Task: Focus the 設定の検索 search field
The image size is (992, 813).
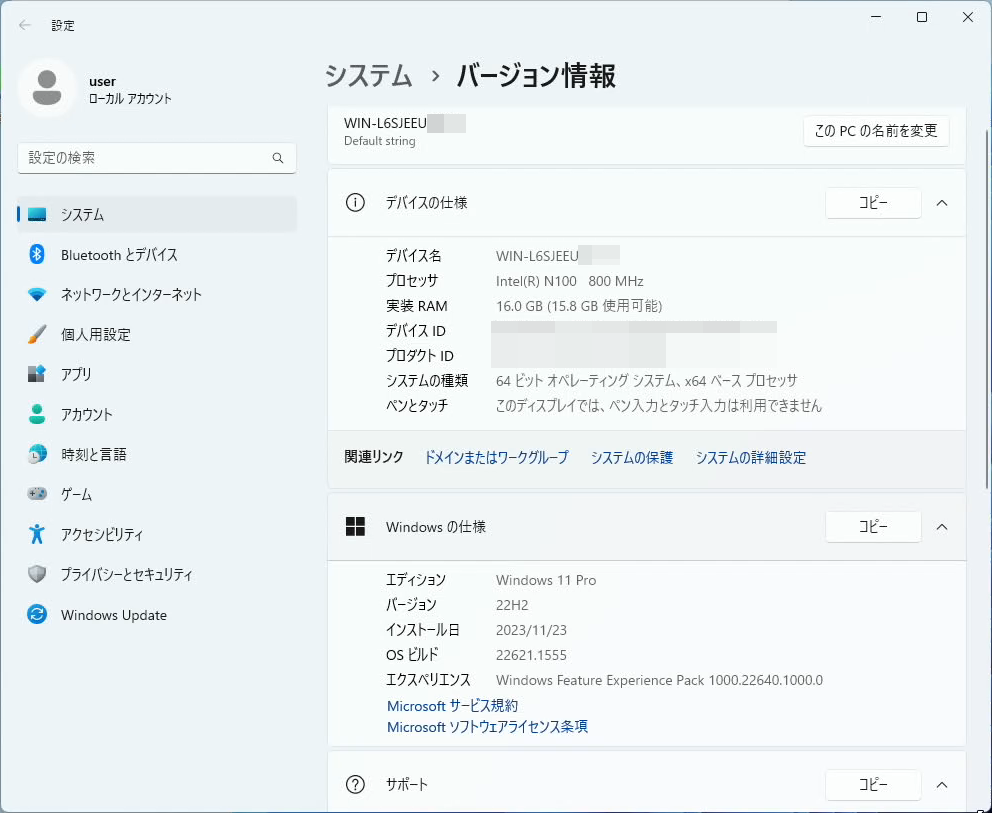Action: tap(157, 158)
